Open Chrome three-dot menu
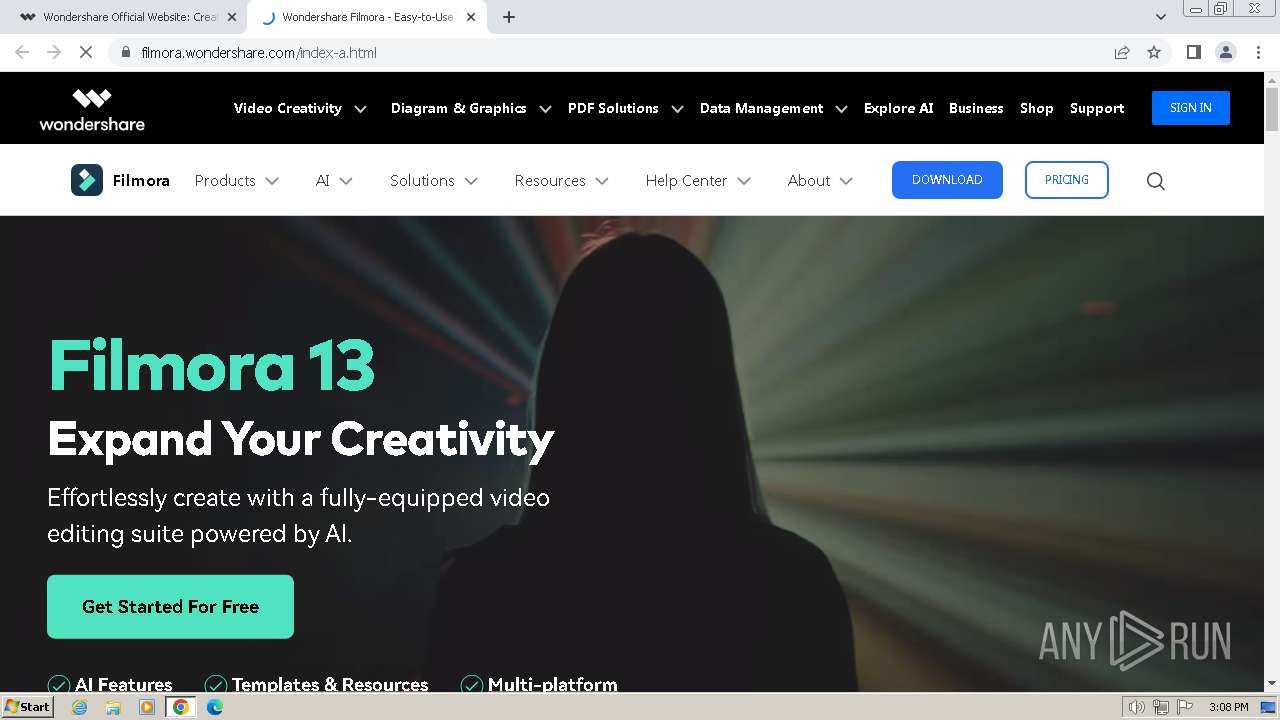This screenshot has height=720, width=1280. (1259, 52)
